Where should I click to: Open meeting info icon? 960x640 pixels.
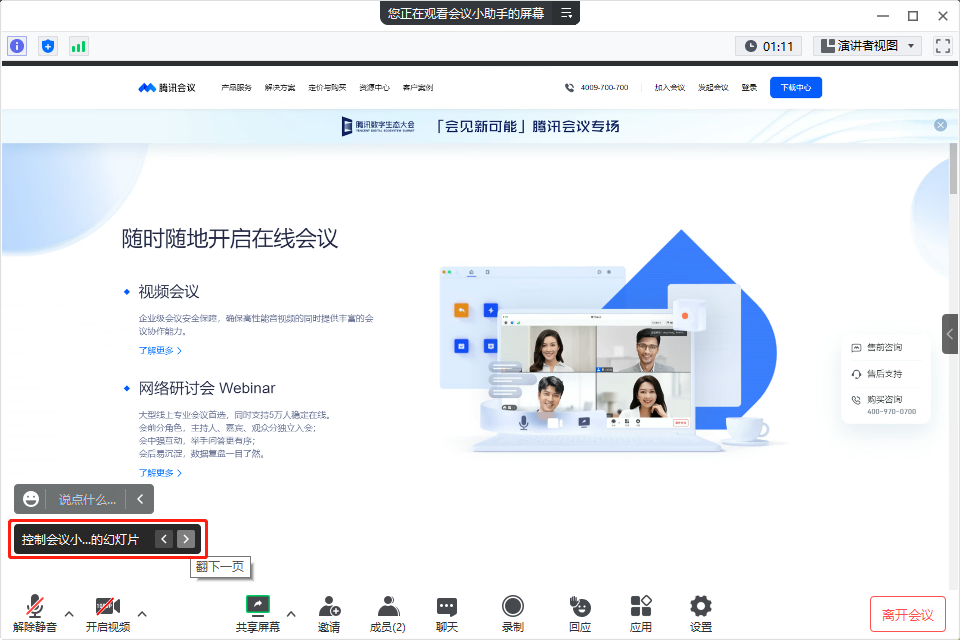(17, 46)
